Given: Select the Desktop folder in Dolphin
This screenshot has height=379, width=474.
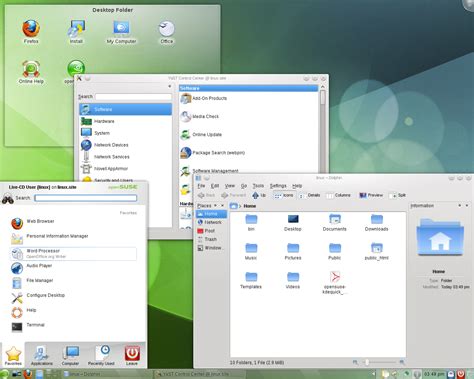Looking at the screenshot, I should coord(293,223).
